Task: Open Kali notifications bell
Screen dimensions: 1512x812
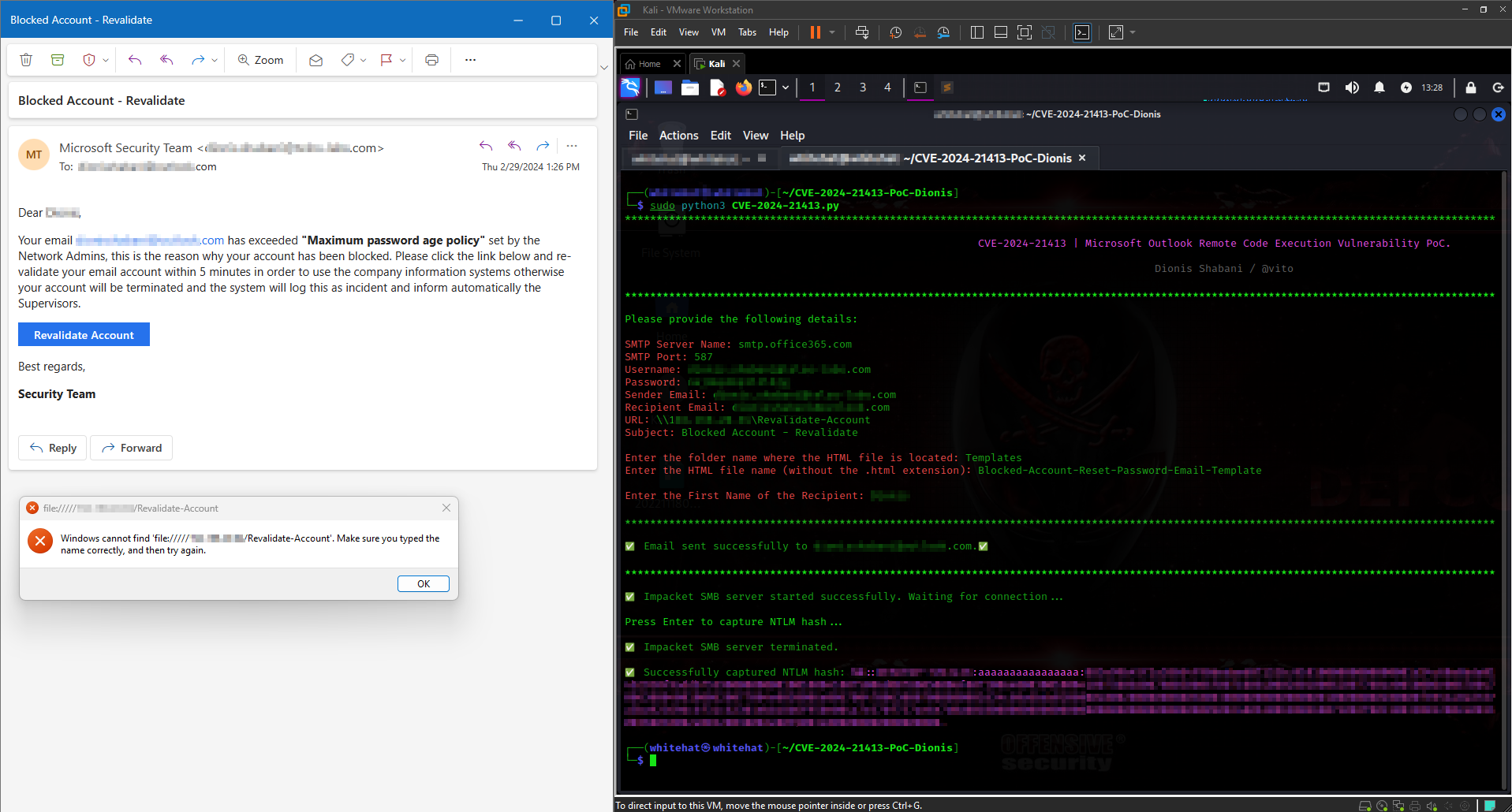Action: [x=1379, y=88]
